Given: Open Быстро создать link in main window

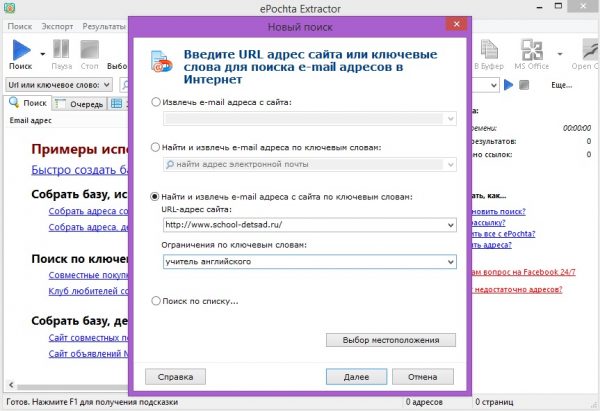Looking at the screenshot, I should pyautogui.click(x=80, y=170).
